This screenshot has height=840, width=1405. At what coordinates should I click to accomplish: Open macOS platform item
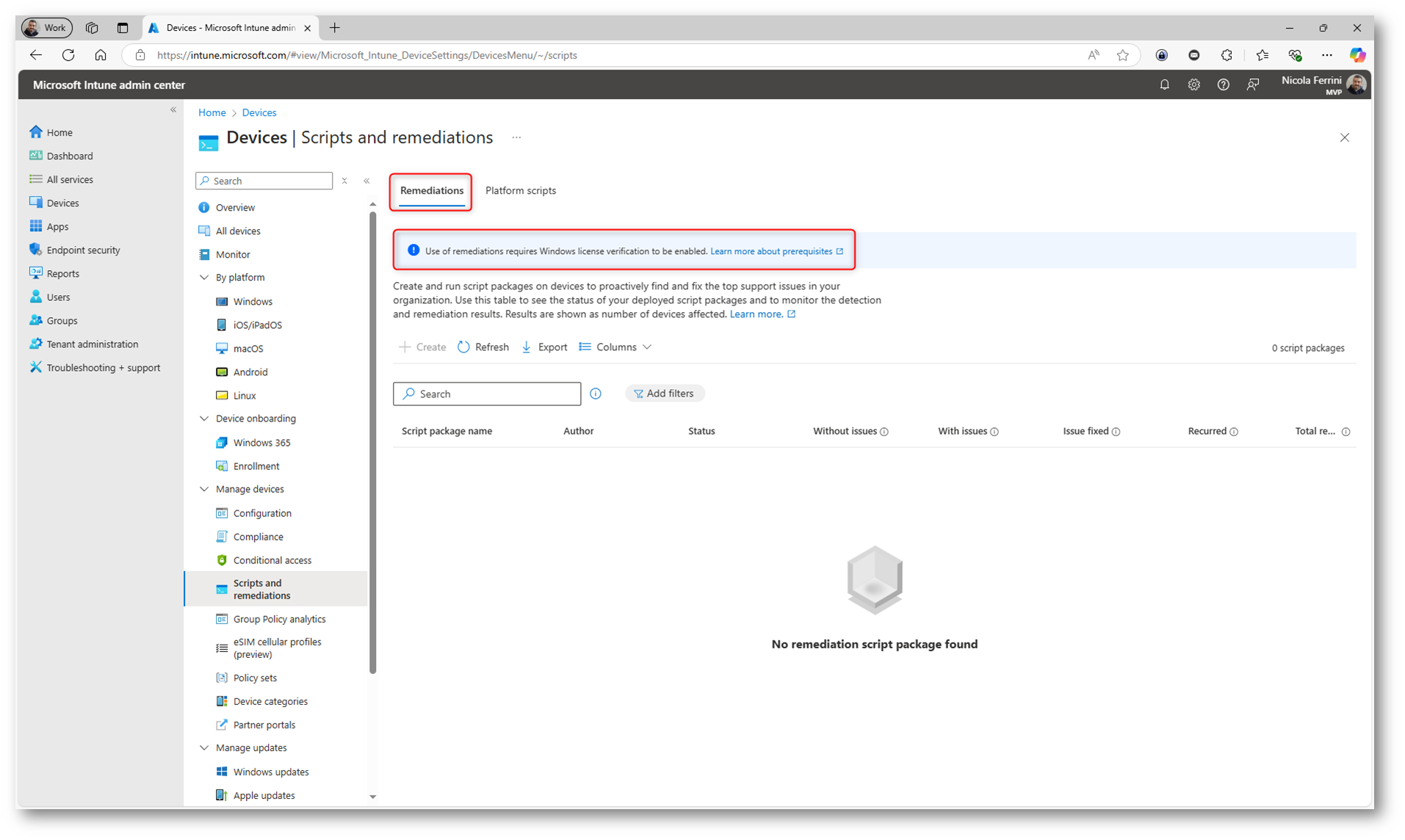point(248,348)
